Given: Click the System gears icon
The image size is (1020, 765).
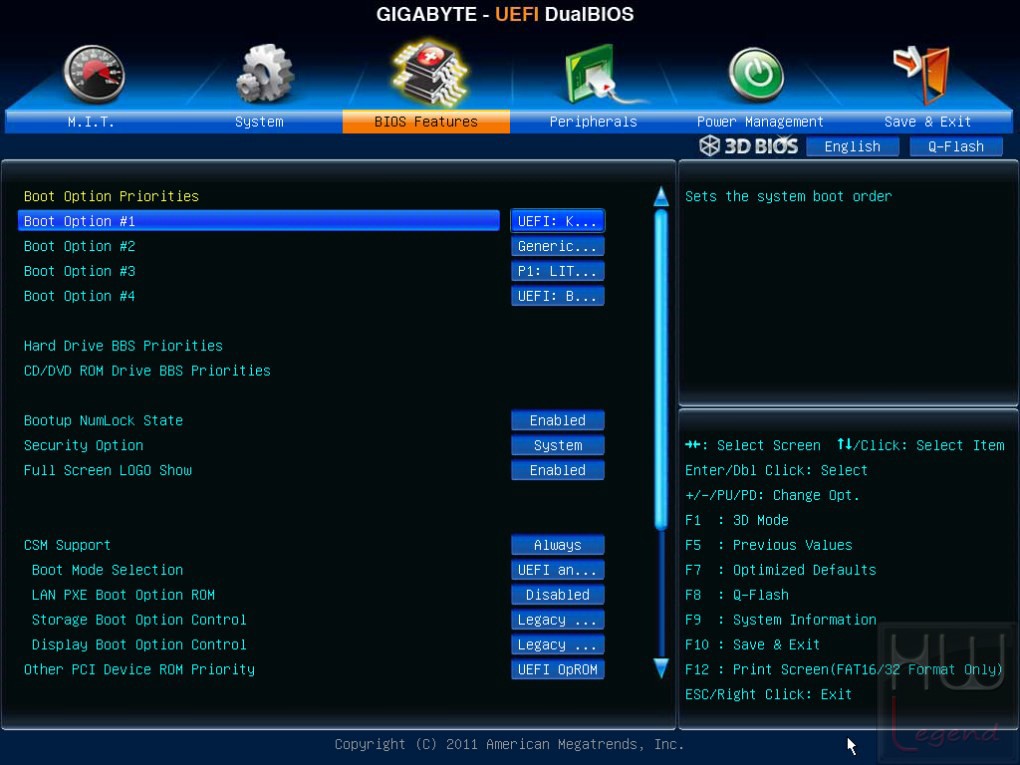Looking at the screenshot, I should point(265,73).
